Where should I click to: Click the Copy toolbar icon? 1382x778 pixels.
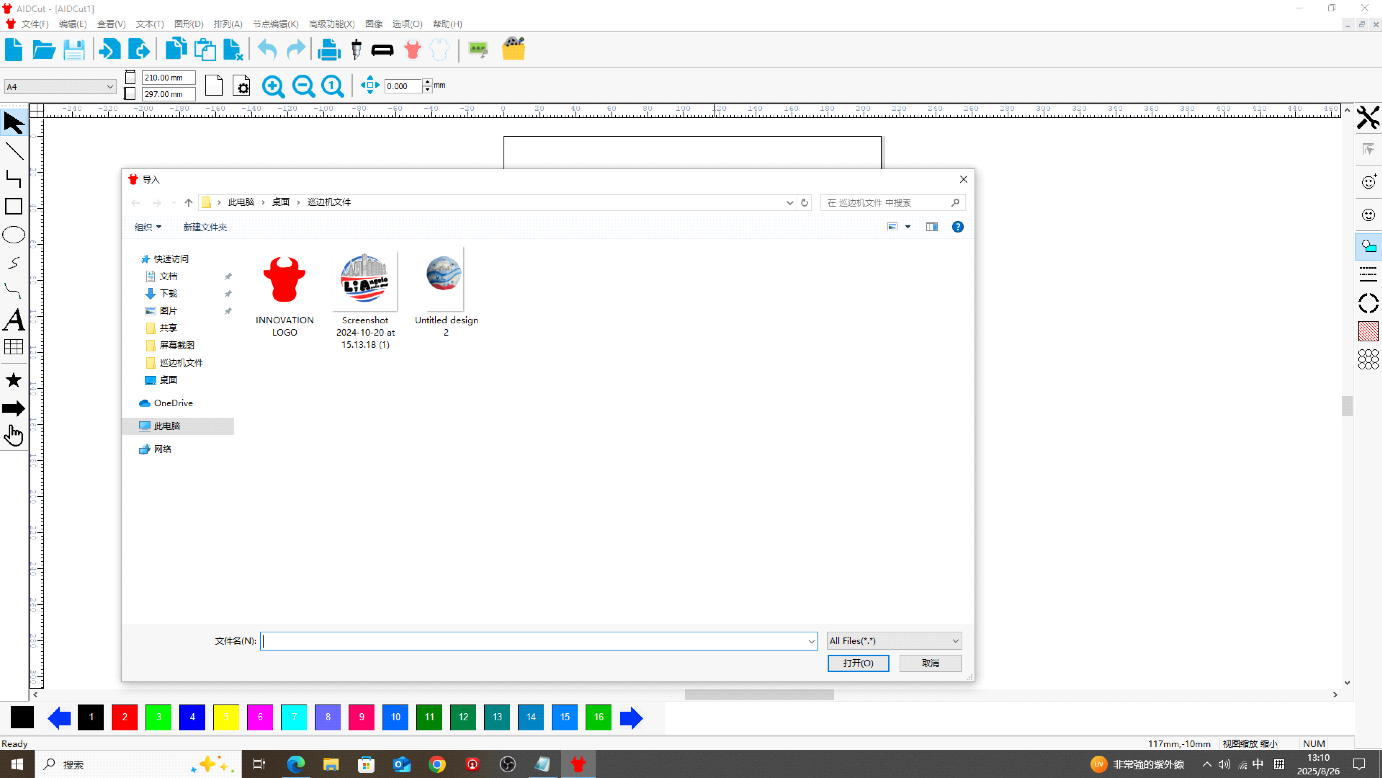click(x=176, y=49)
